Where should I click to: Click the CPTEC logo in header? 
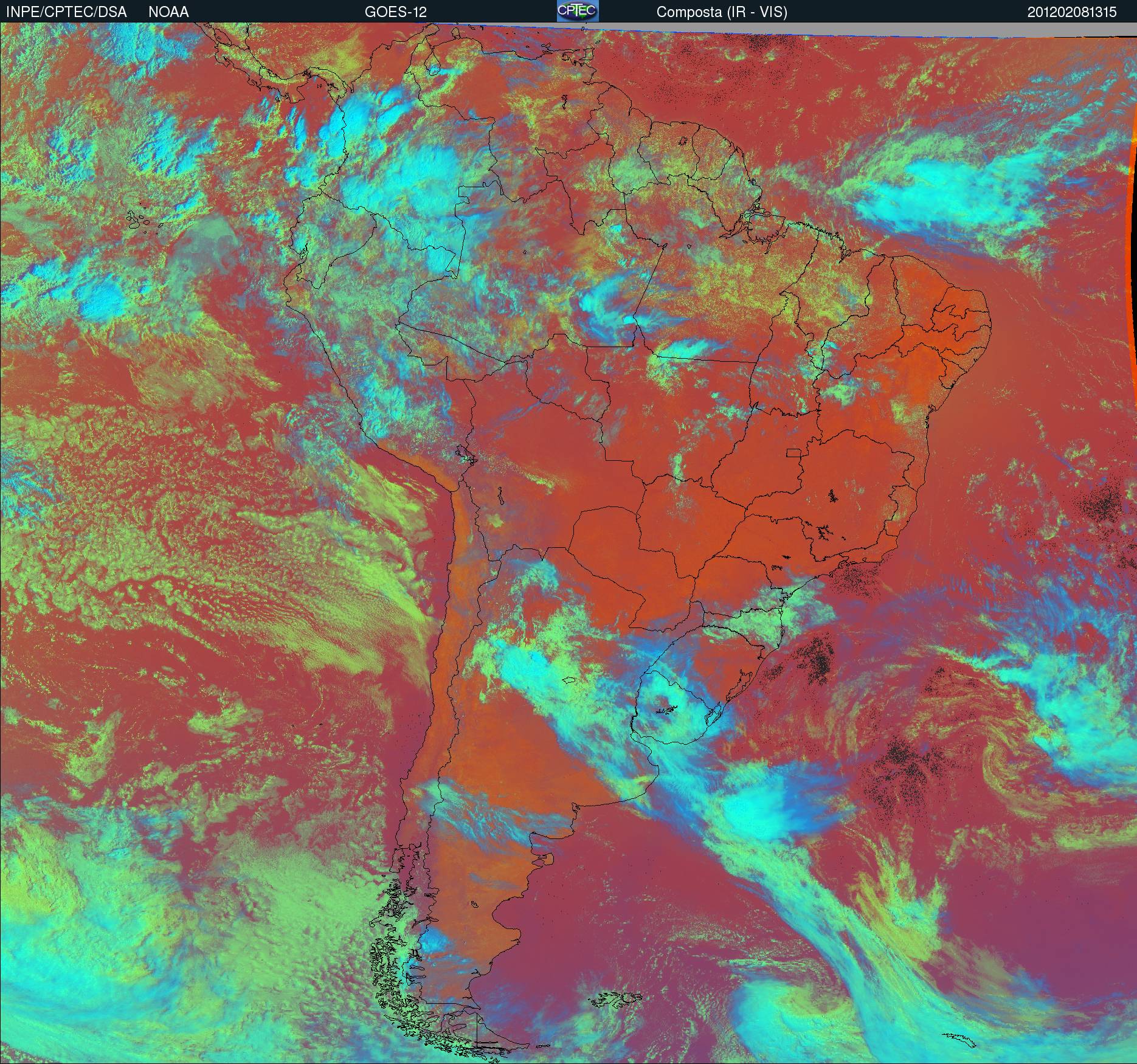(x=578, y=11)
